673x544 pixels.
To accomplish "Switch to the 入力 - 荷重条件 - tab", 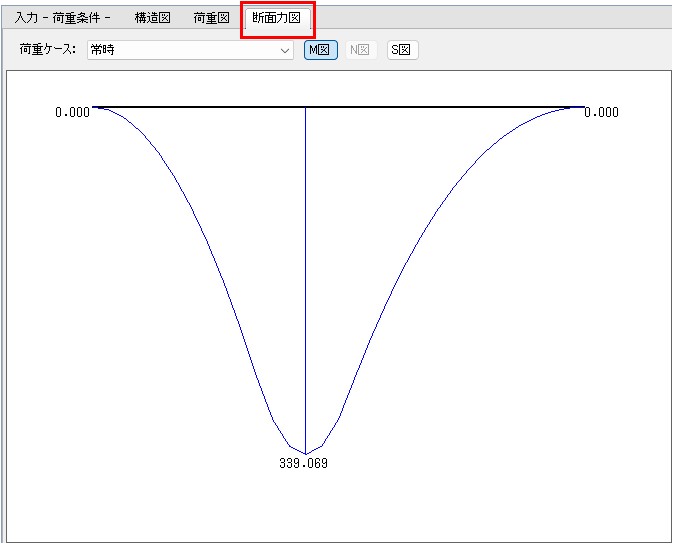I will [63, 18].
